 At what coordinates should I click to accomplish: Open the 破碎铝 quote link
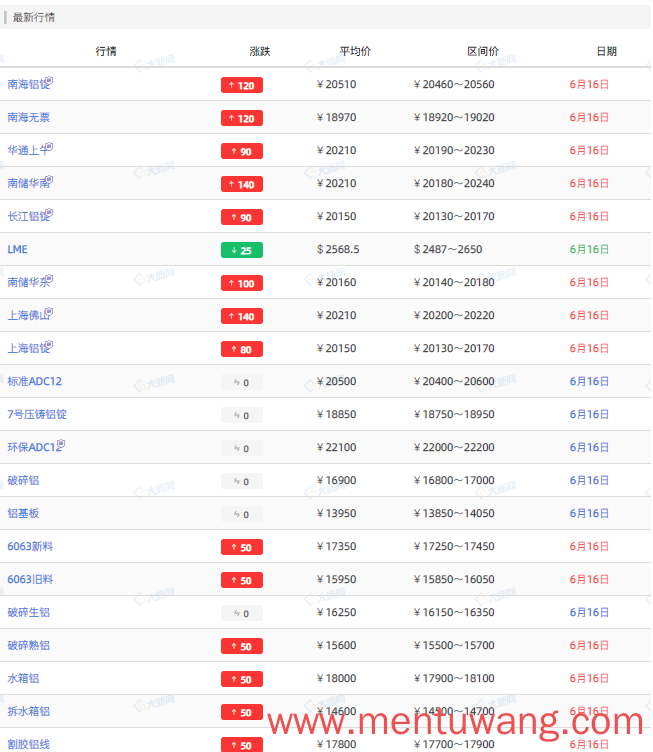(x=23, y=481)
